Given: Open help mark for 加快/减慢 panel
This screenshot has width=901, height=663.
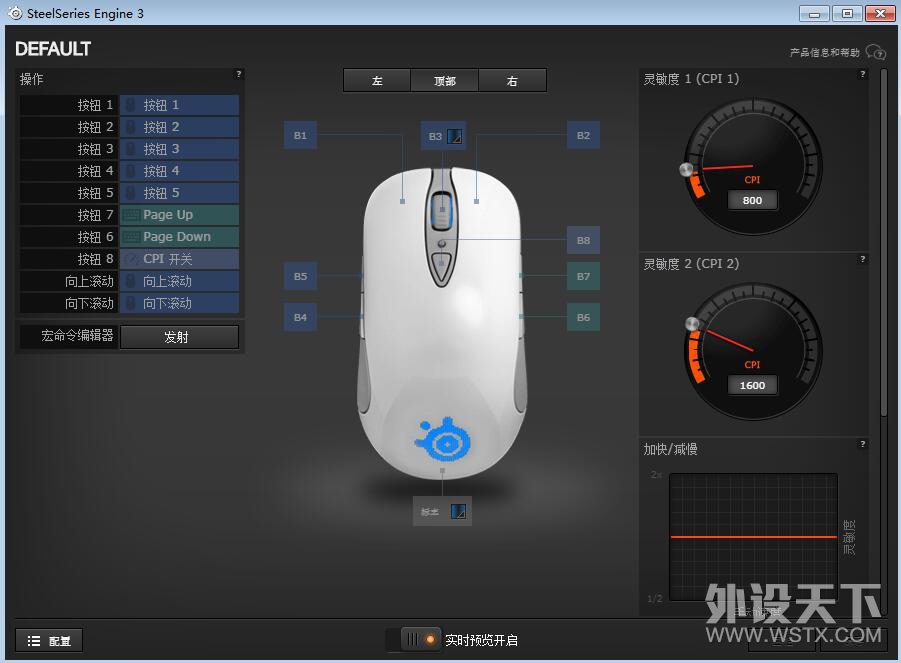Looking at the screenshot, I should pos(862,444).
